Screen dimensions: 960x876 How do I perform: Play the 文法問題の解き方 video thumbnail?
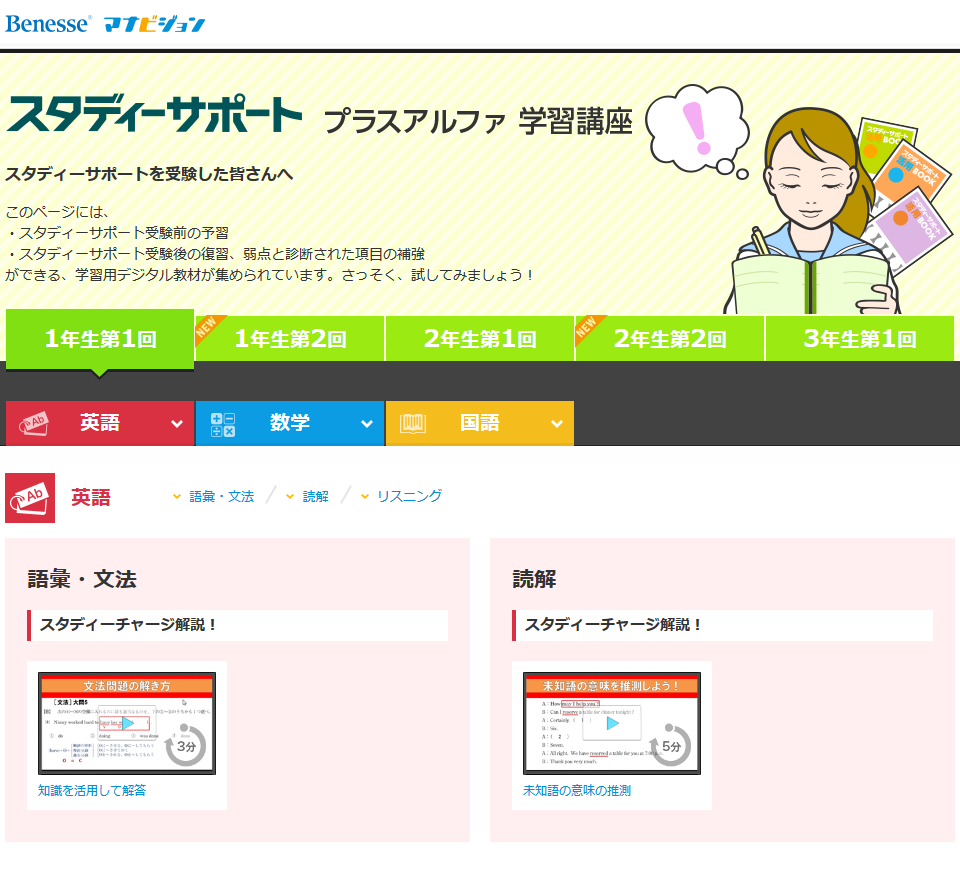click(127, 723)
